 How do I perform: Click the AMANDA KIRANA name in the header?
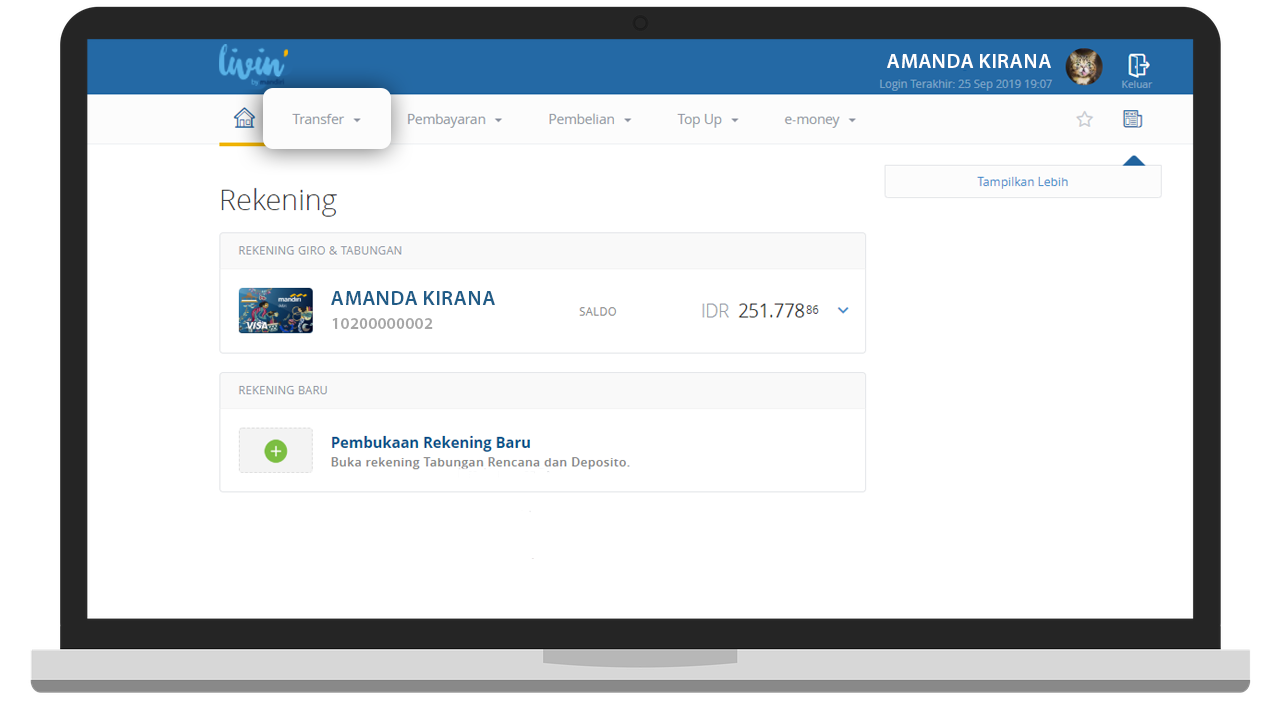pos(968,62)
